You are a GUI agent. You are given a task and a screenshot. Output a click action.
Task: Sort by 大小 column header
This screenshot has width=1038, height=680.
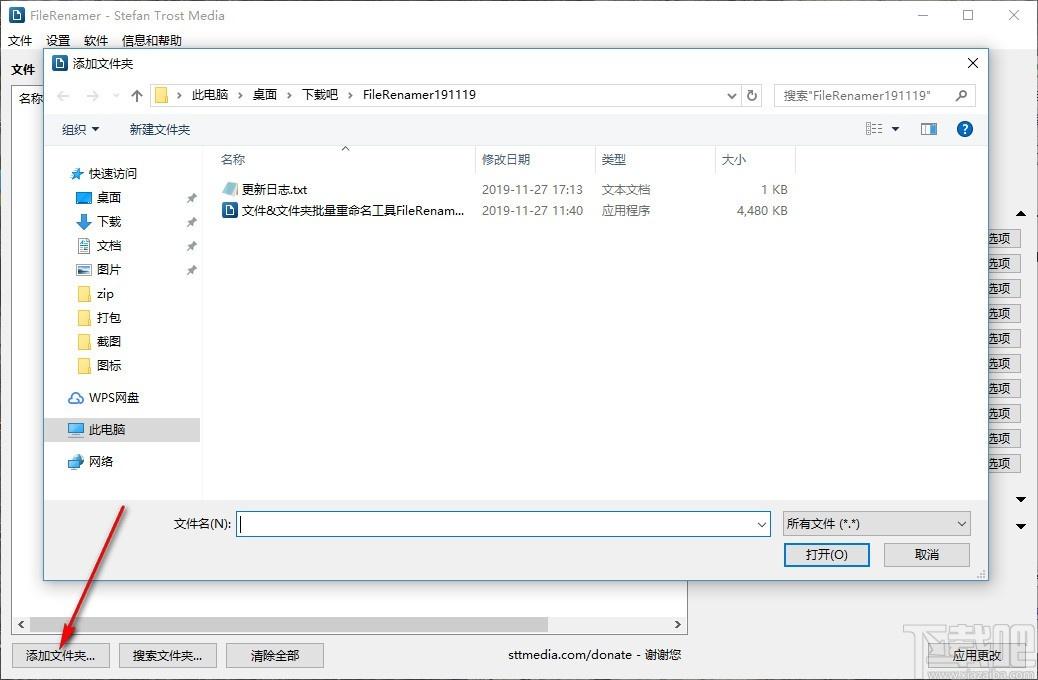tap(733, 160)
